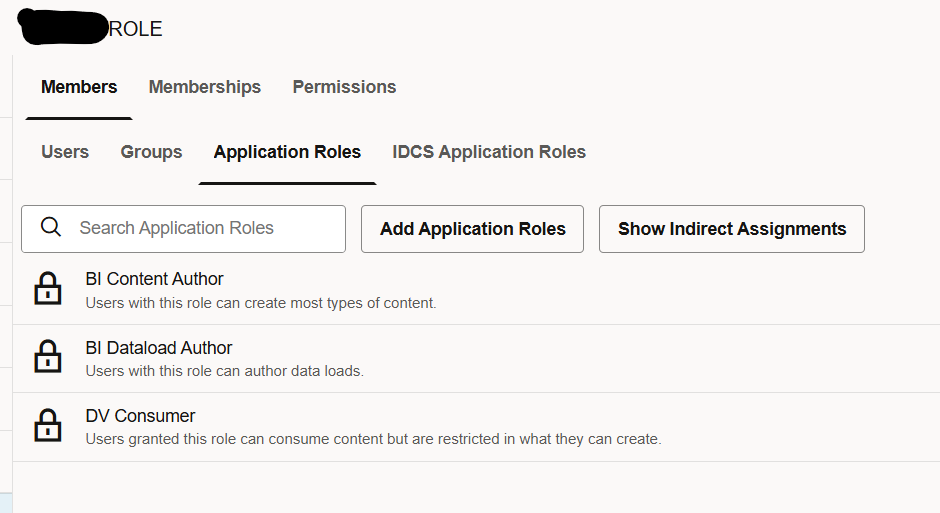Screen dimensions: 940x513
Task: Click the magnifying glass search icon
Action: click(51, 228)
